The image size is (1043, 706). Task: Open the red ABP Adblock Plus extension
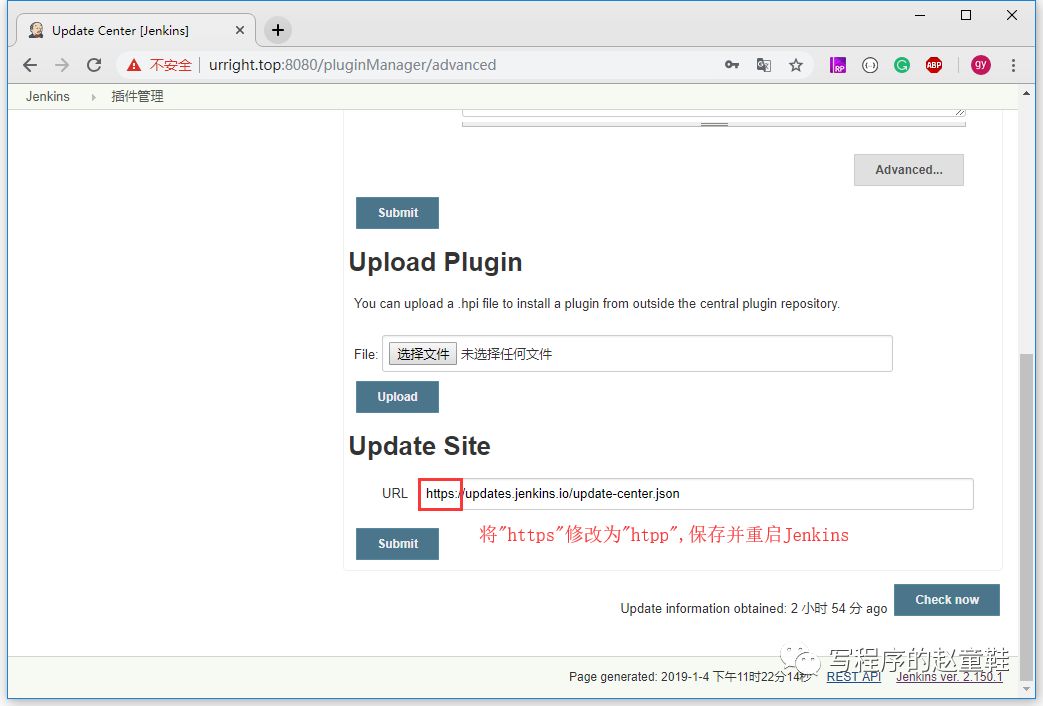pos(934,65)
